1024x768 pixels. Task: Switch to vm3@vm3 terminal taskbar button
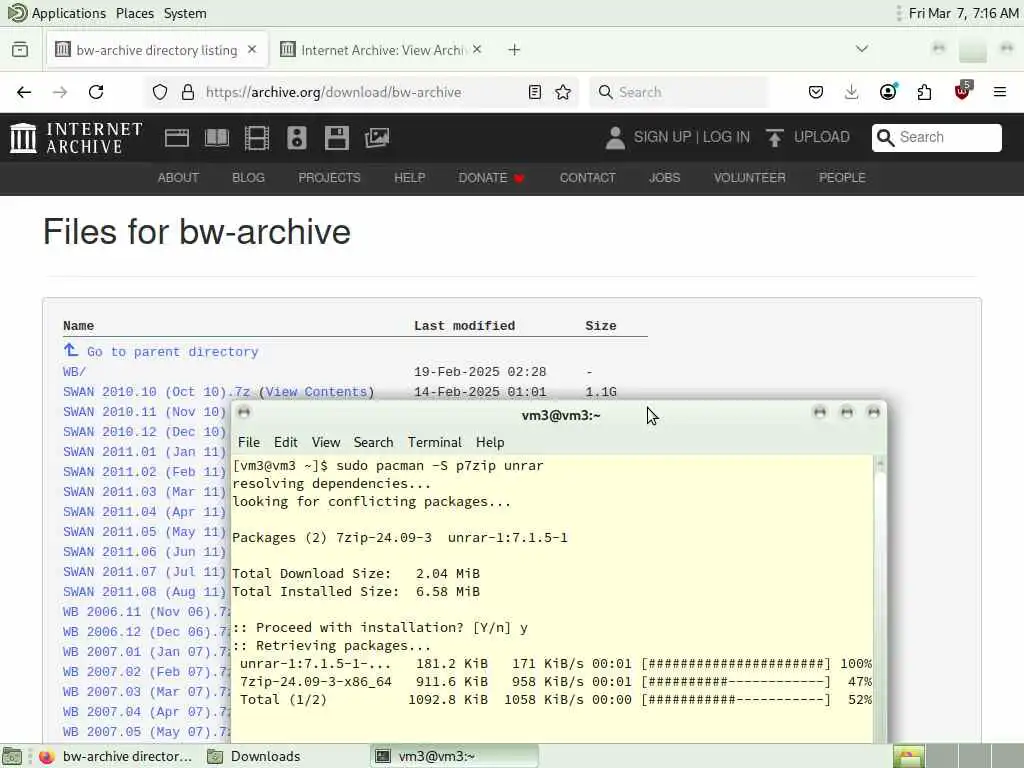pos(455,756)
